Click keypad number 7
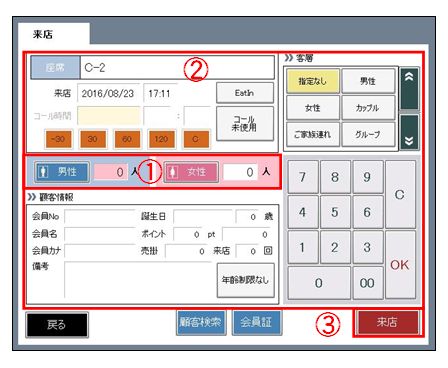The height and width of the screenshot is (368, 448). (x=303, y=177)
